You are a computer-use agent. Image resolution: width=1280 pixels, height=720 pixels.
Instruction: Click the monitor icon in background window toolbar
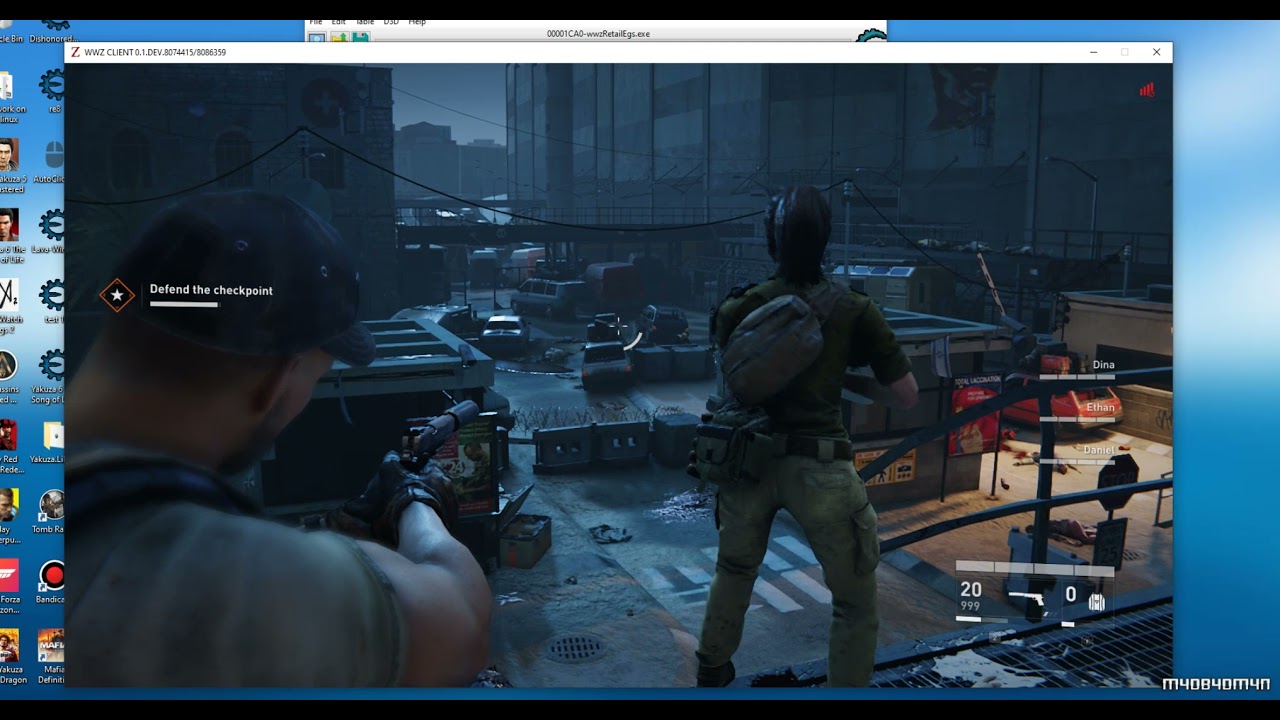pos(317,38)
